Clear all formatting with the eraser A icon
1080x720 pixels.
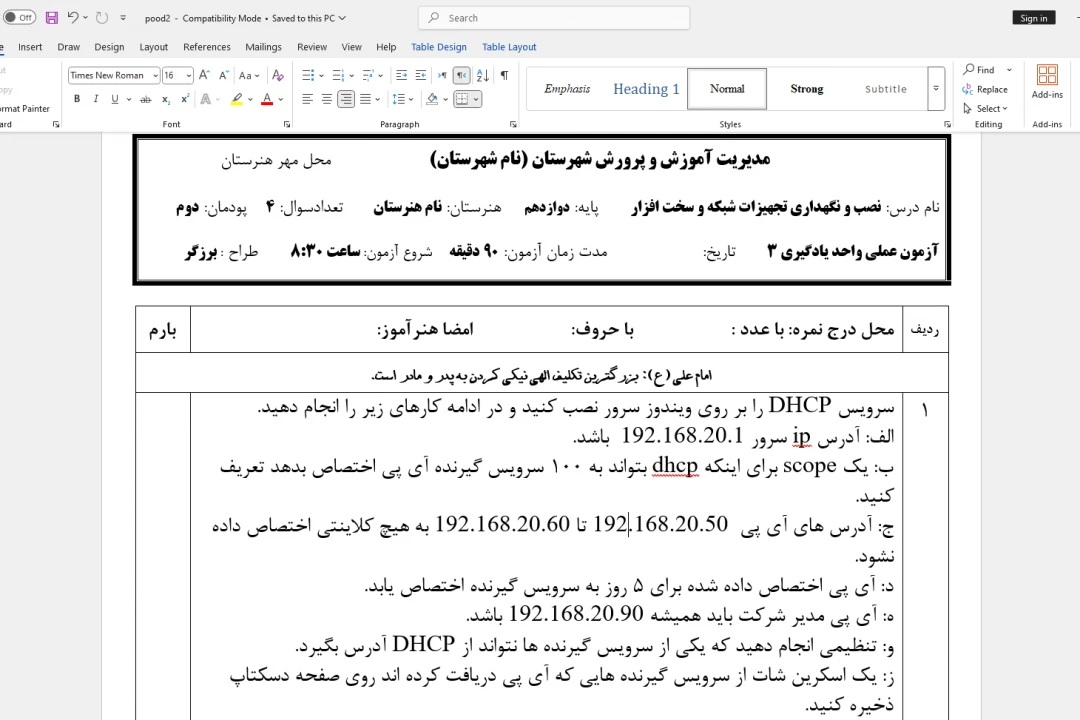coord(278,75)
